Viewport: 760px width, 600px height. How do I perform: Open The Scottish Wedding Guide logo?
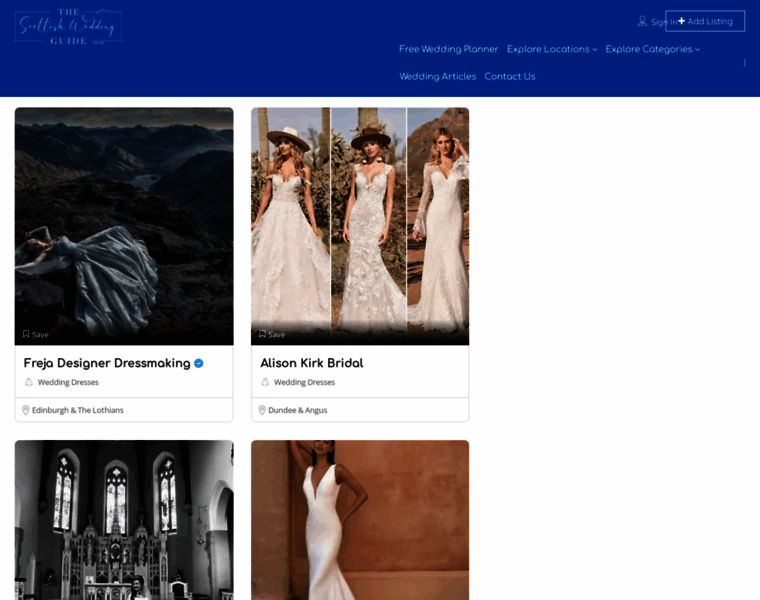[68, 27]
